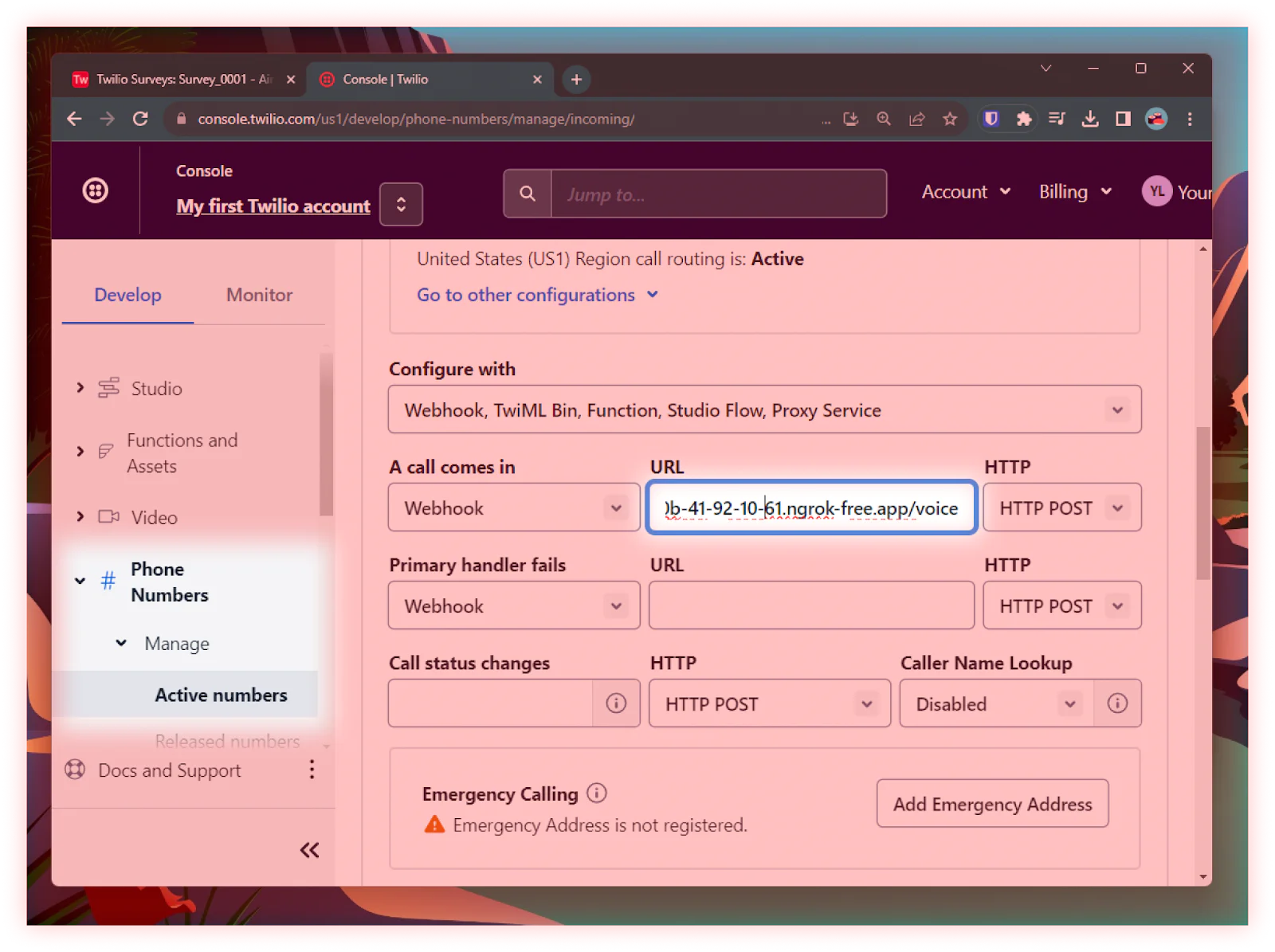Click the Emergency Calling info icon
Screen dimensions: 1275x952
click(x=597, y=793)
